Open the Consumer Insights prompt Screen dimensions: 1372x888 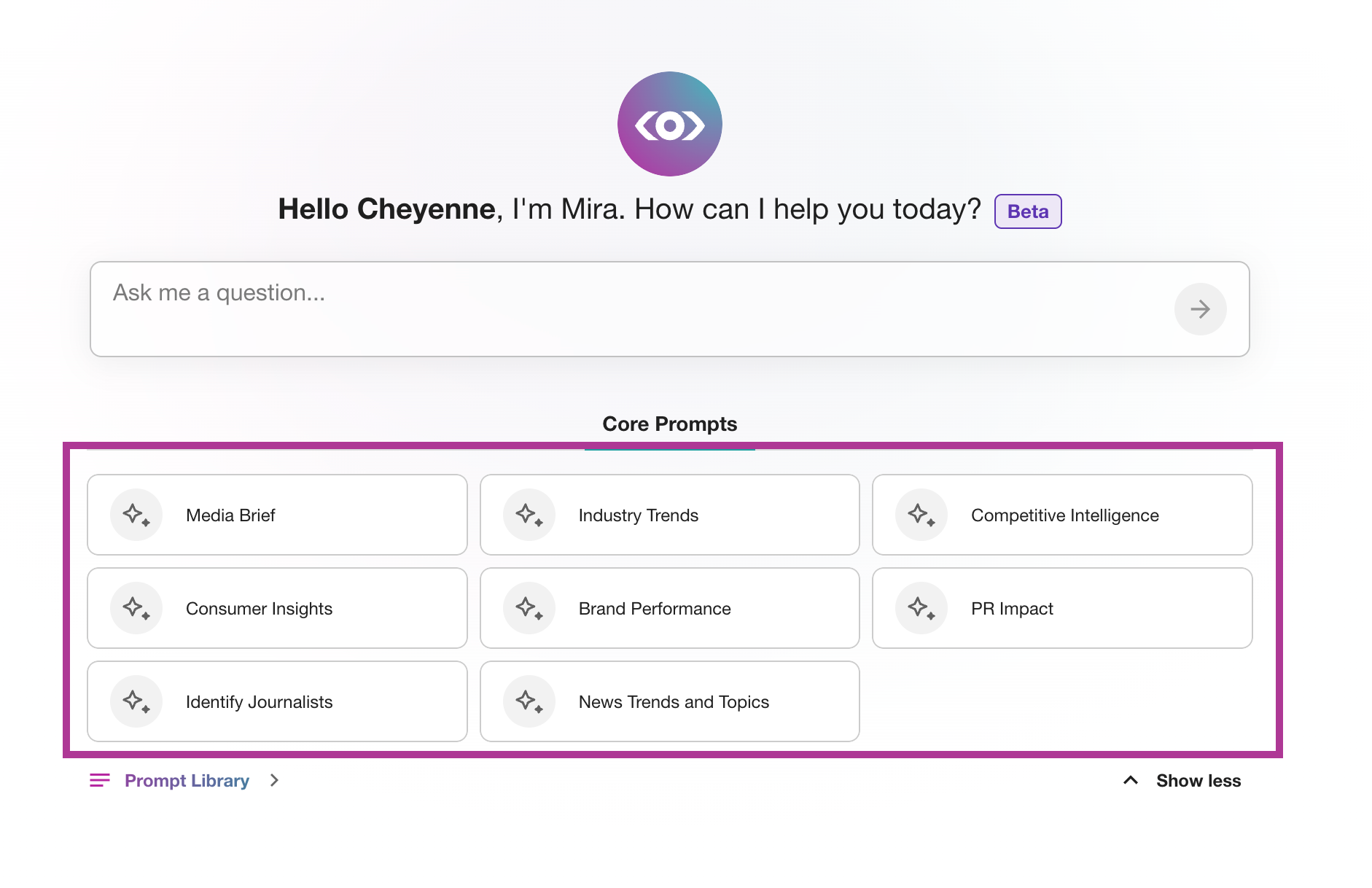click(x=277, y=608)
